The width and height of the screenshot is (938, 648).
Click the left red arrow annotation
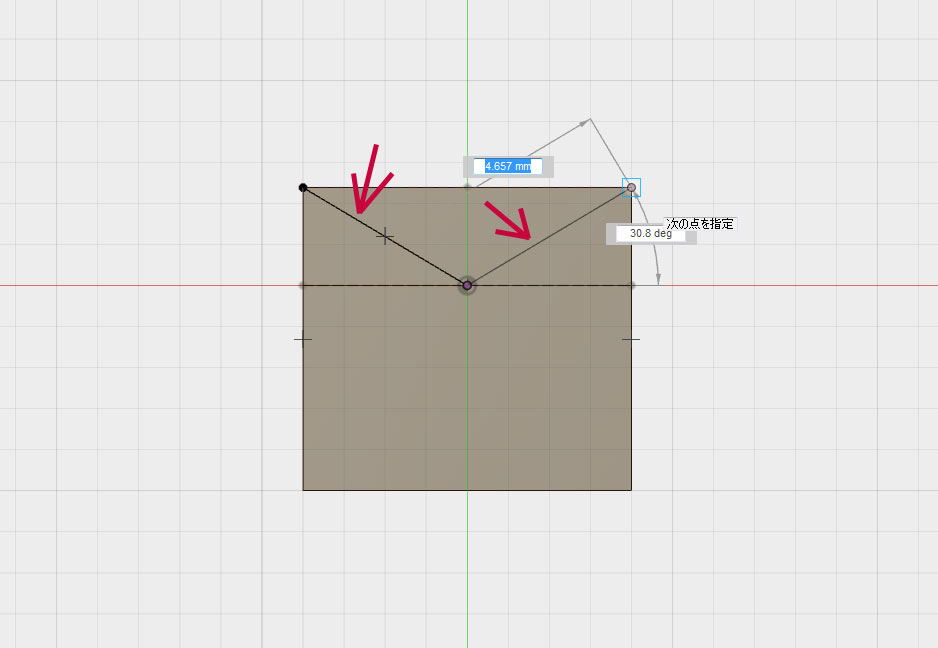tap(365, 182)
